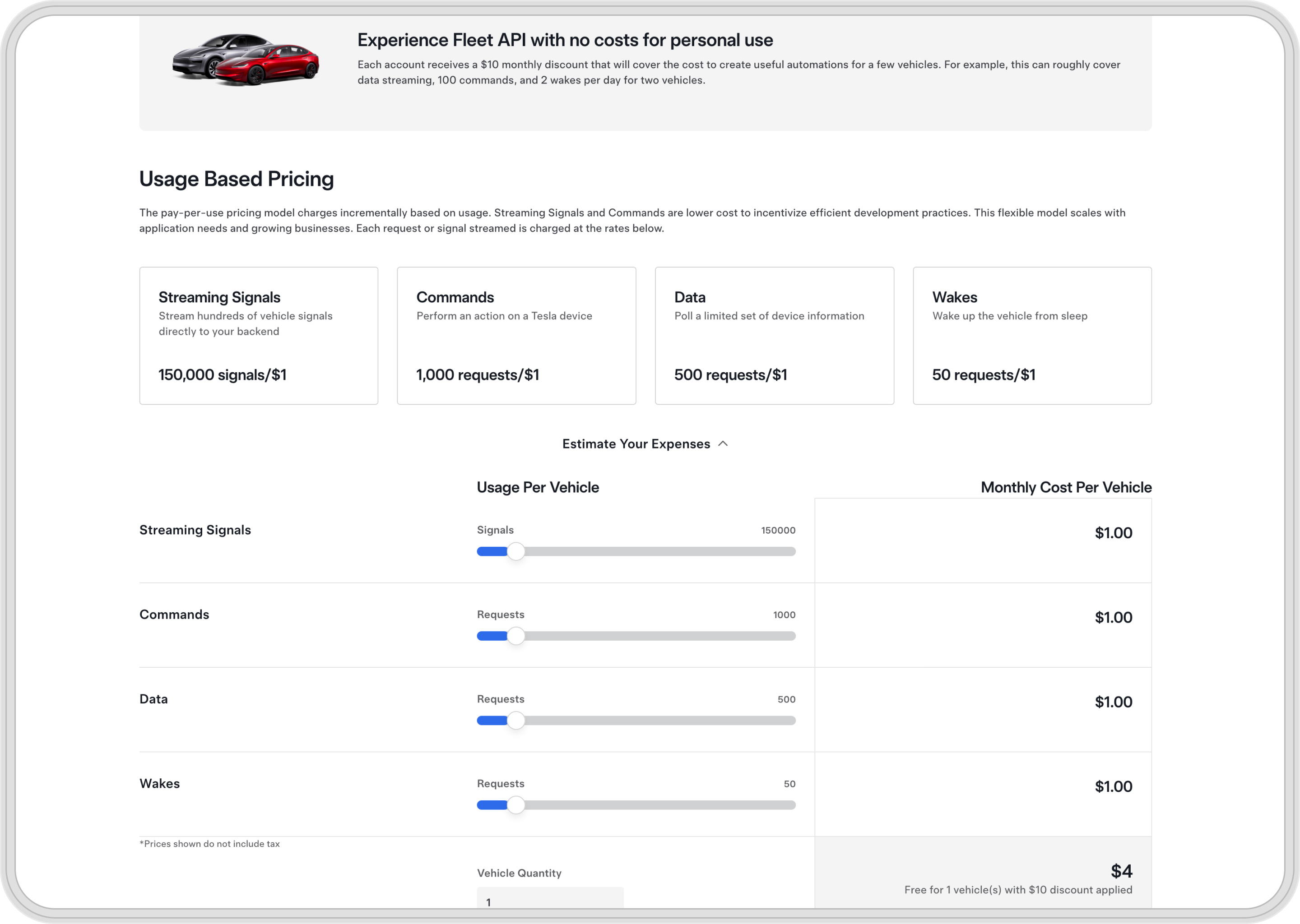Screen dimensions: 1300x924
Task: Click the Data requests slider handle
Action: point(515,721)
